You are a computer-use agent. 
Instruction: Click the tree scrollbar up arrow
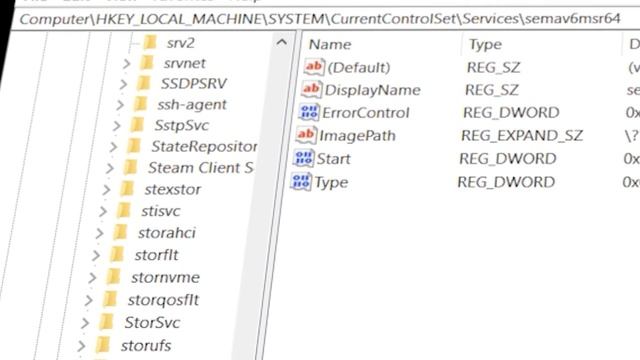282,42
